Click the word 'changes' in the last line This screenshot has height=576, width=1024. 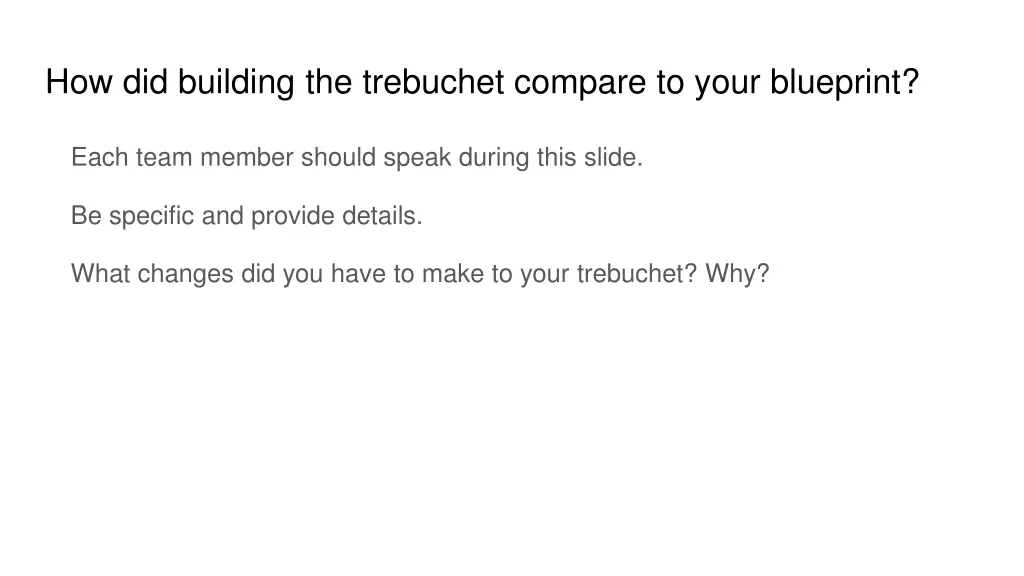[x=185, y=274]
